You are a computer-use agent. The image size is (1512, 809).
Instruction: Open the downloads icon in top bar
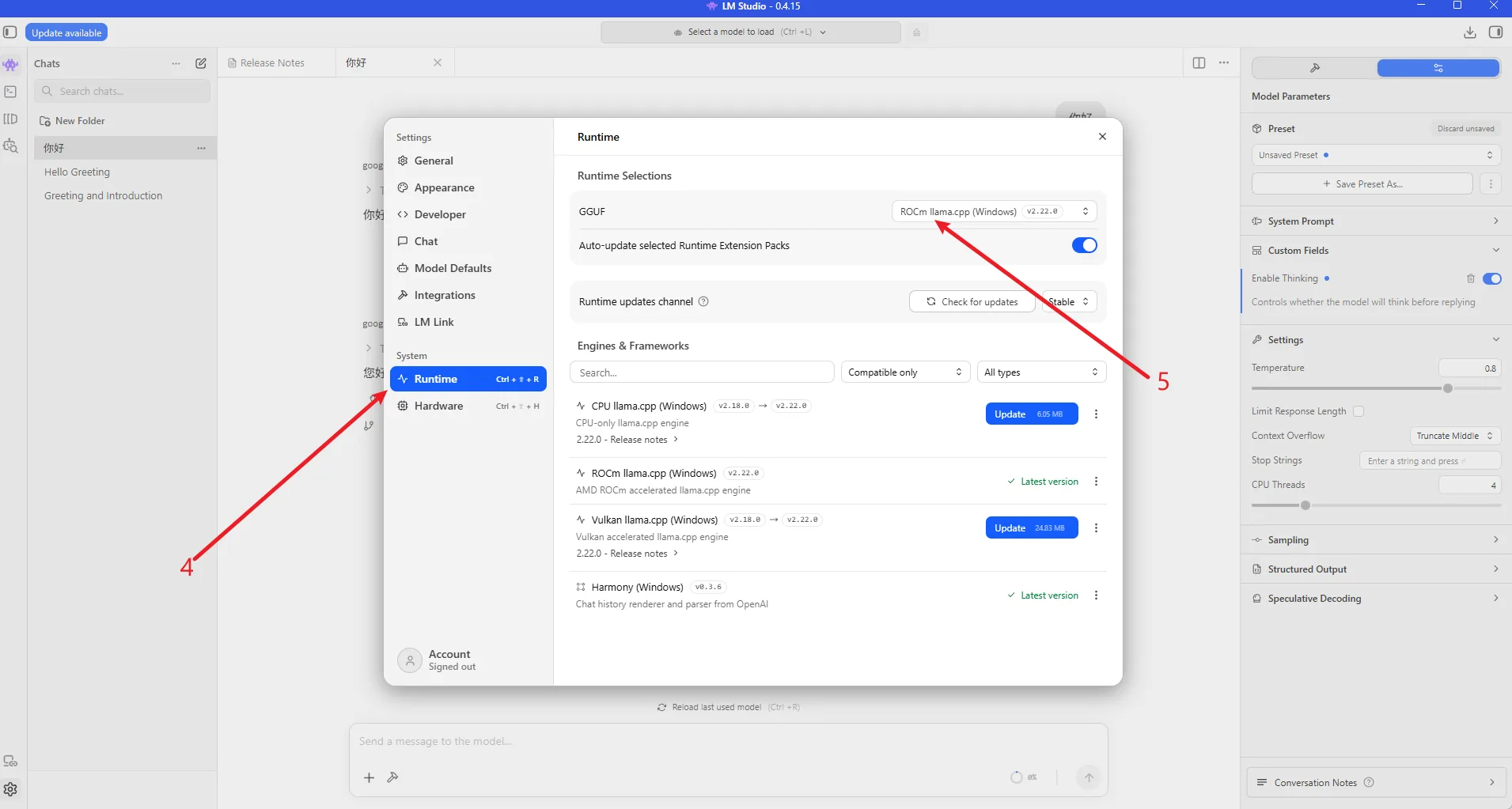click(1470, 32)
